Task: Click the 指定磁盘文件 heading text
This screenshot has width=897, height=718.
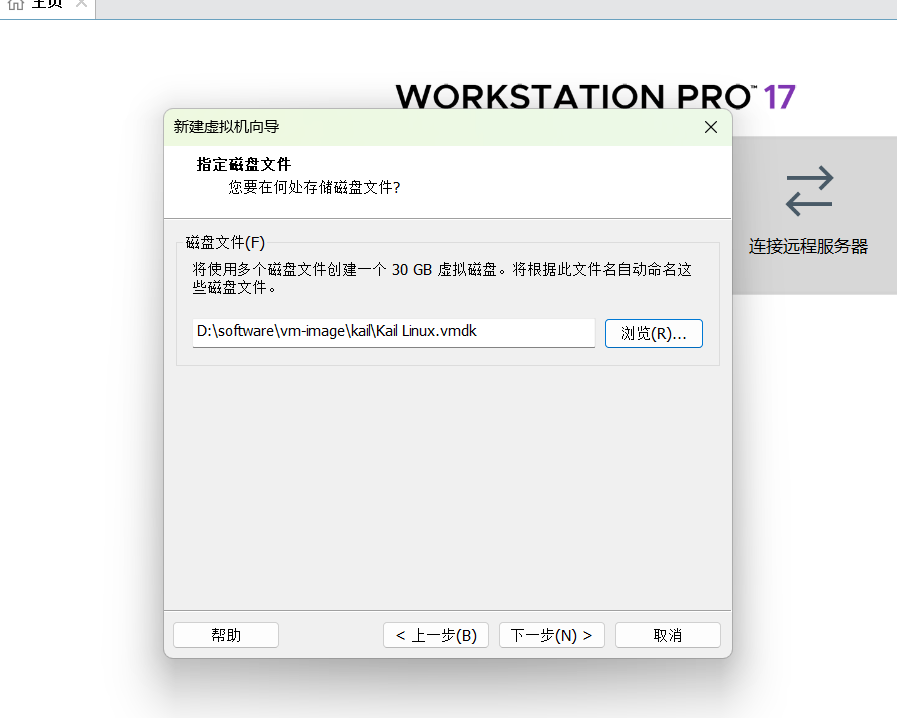Action: click(x=244, y=165)
